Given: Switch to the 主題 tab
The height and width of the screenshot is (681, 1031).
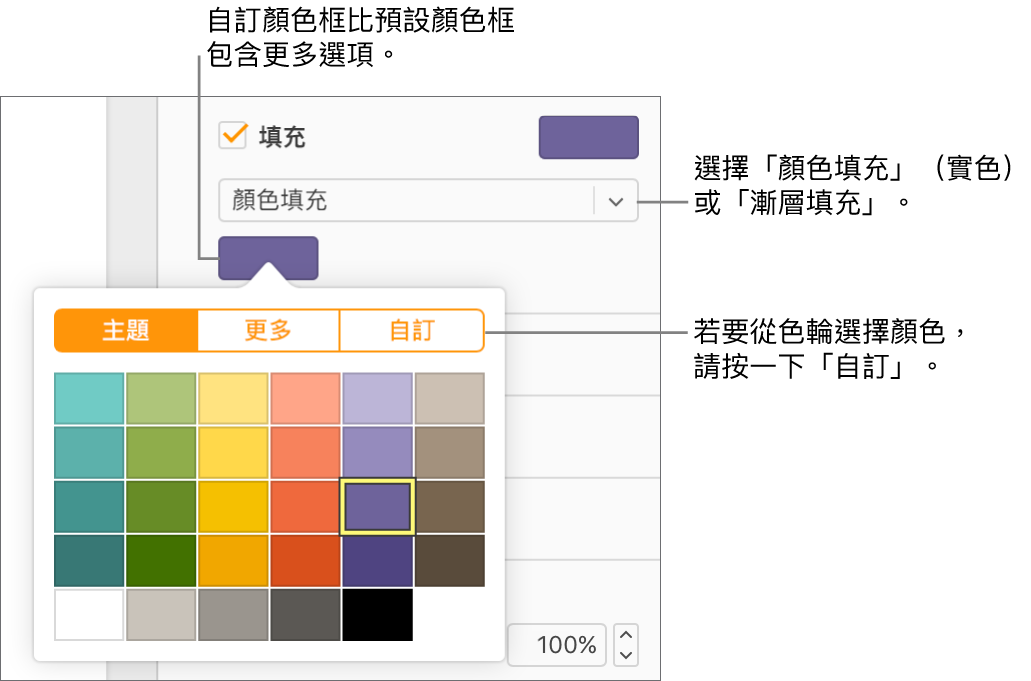Looking at the screenshot, I should point(126,331).
